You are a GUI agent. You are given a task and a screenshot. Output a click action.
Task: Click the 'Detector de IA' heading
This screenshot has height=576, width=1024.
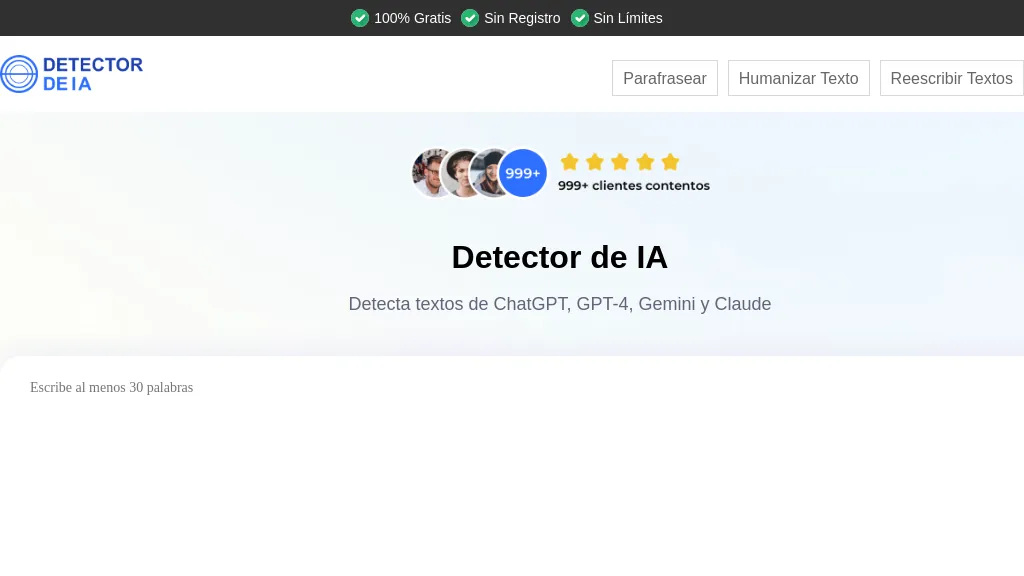point(560,257)
